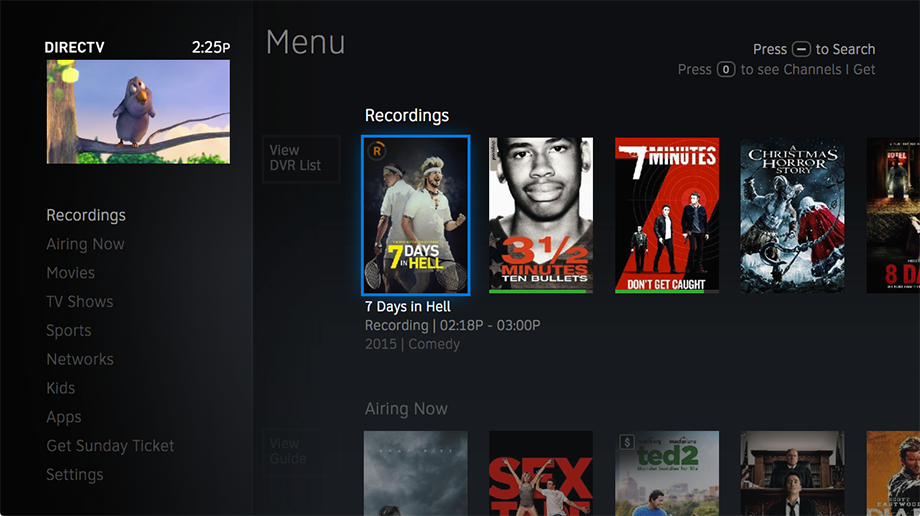Select Get Sunday Ticket menu item

click(110, 446)
